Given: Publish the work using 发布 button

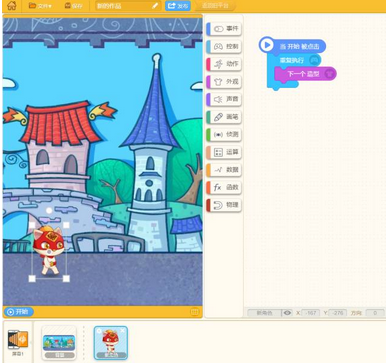Looking at the screenshot, I should tap(178, 6).
